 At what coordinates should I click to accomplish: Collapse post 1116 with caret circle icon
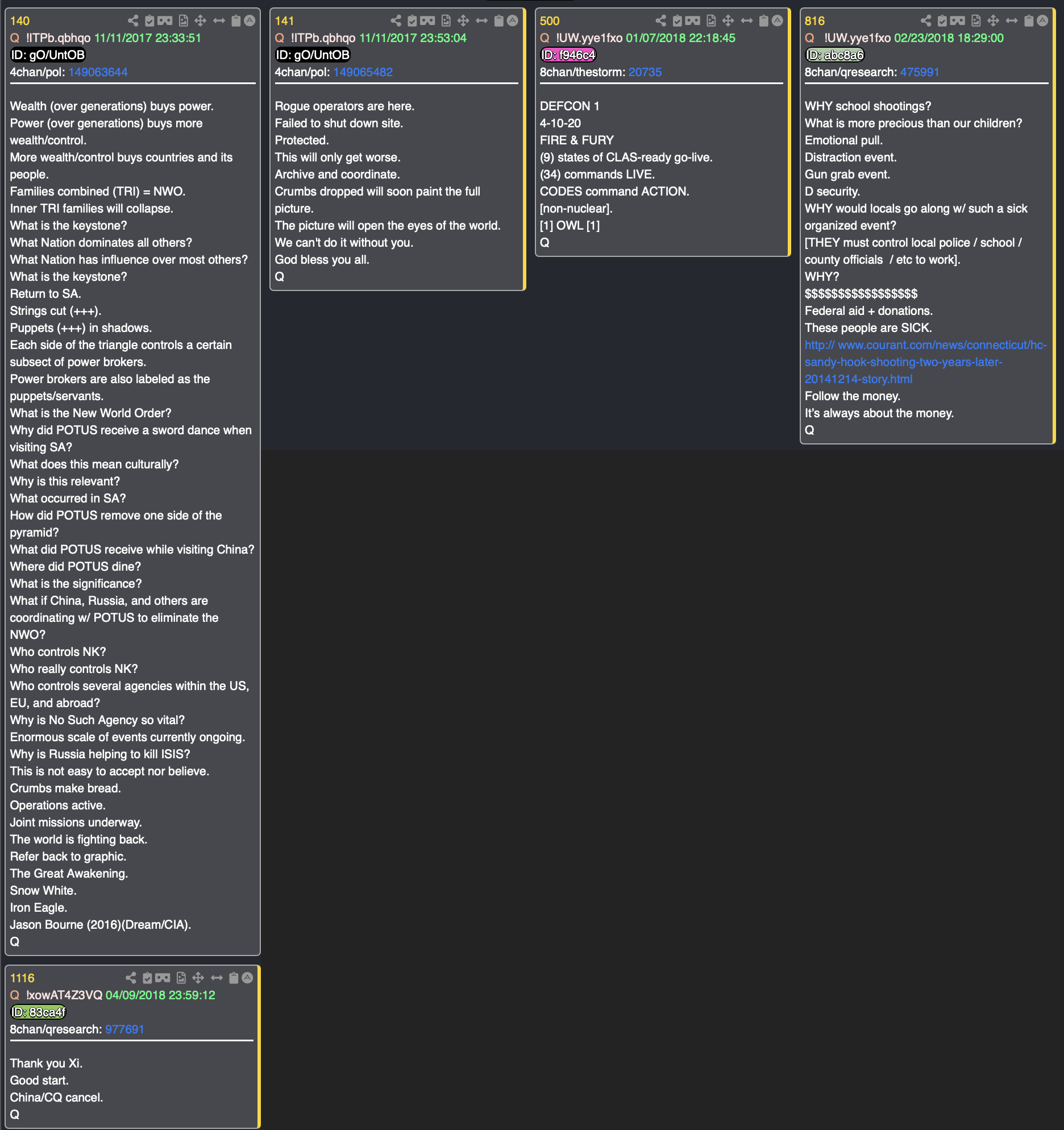[247, 978]
